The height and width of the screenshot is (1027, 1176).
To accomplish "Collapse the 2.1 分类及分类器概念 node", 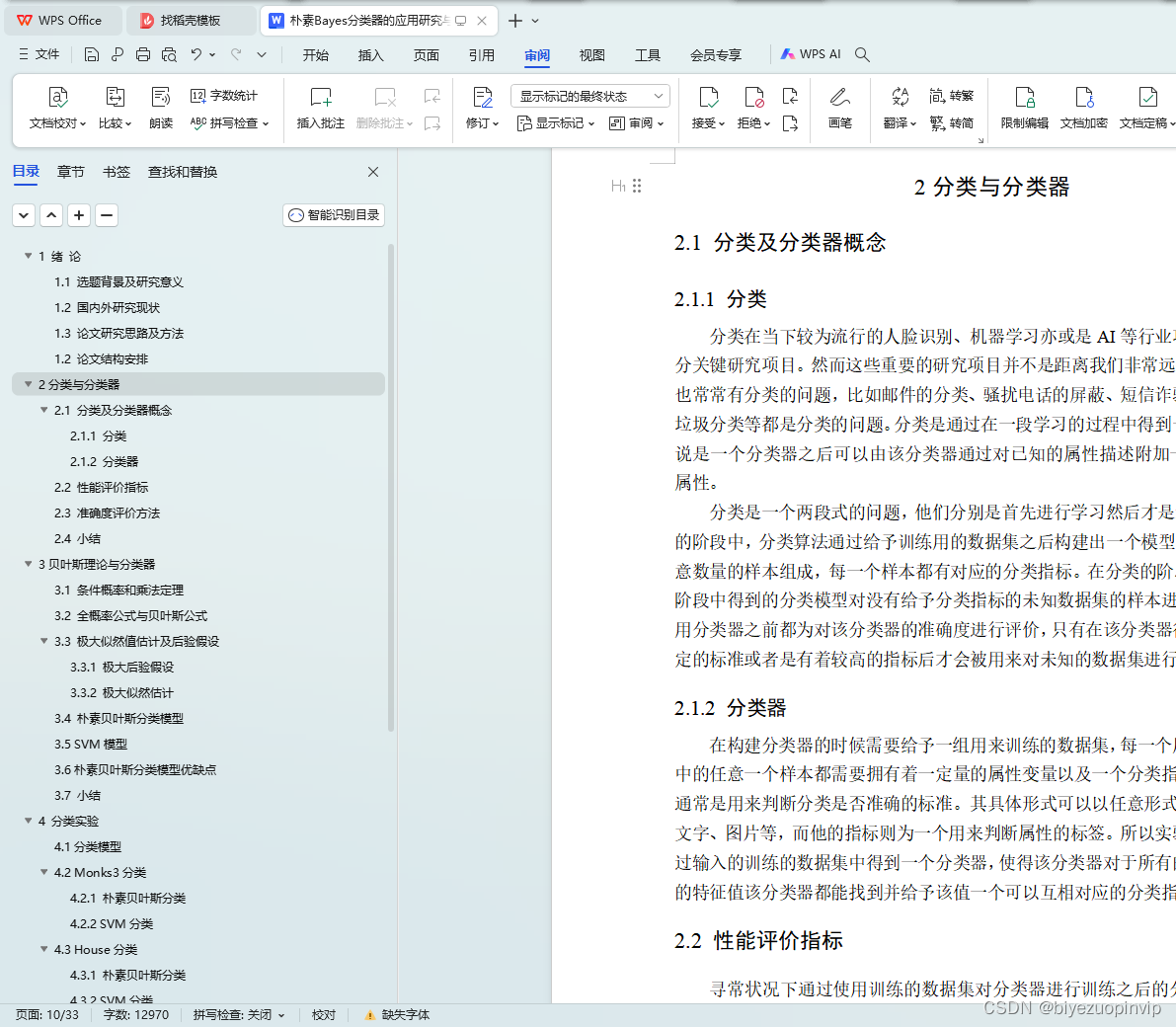I will [43, 410].
